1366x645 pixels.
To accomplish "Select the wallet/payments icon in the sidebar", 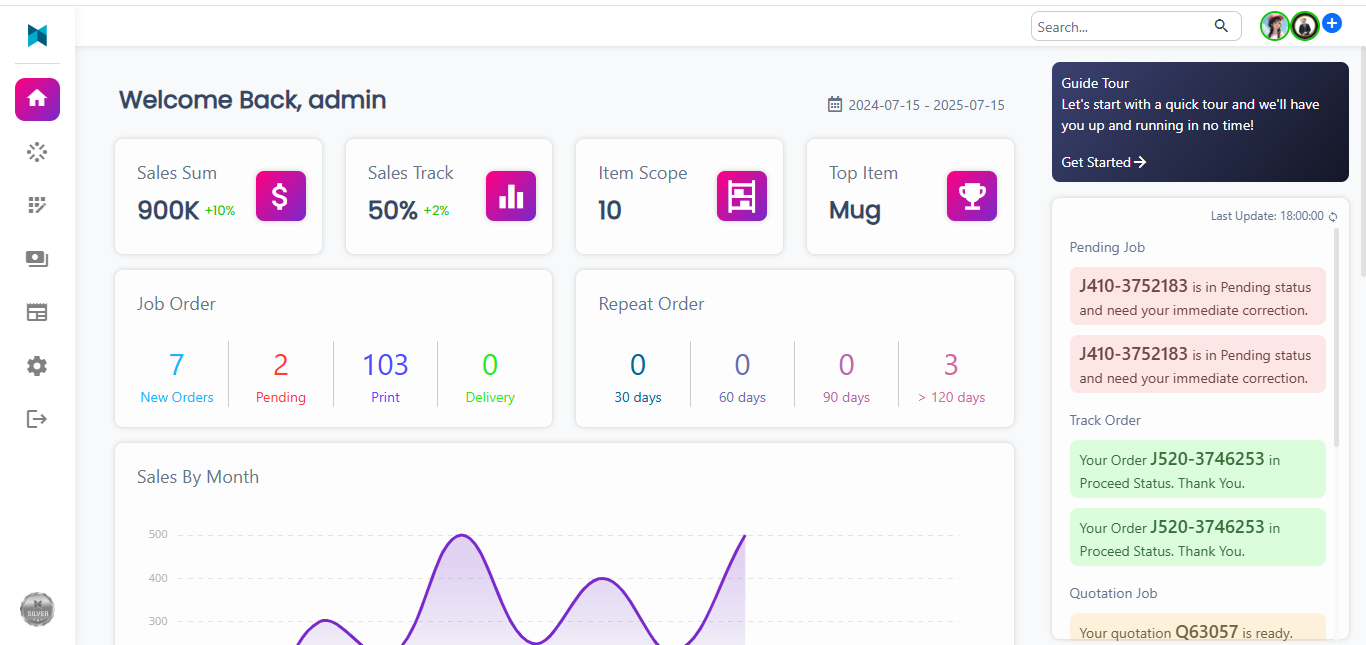I will 37,258.
